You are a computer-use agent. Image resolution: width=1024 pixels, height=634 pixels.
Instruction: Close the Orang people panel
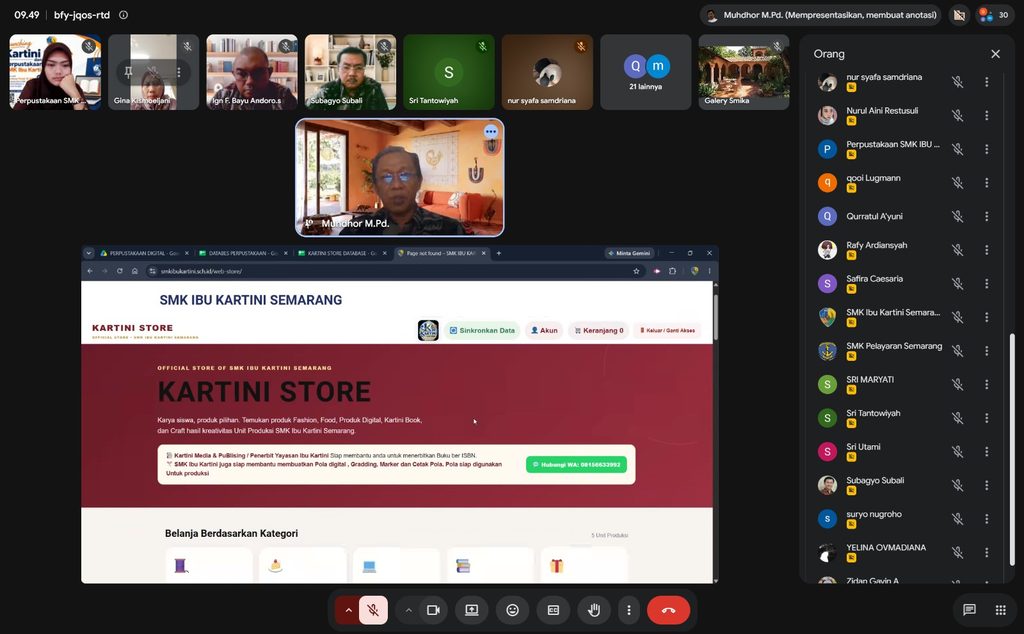pyautogui.click(x=995, y=54)
